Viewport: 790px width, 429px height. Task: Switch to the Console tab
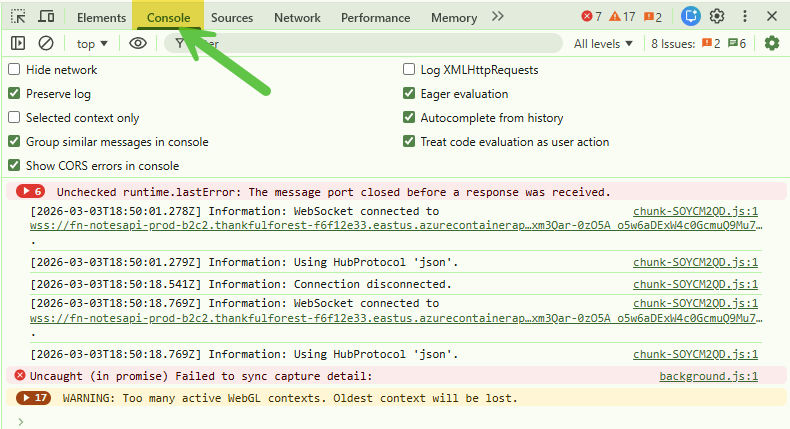(168, 18)
